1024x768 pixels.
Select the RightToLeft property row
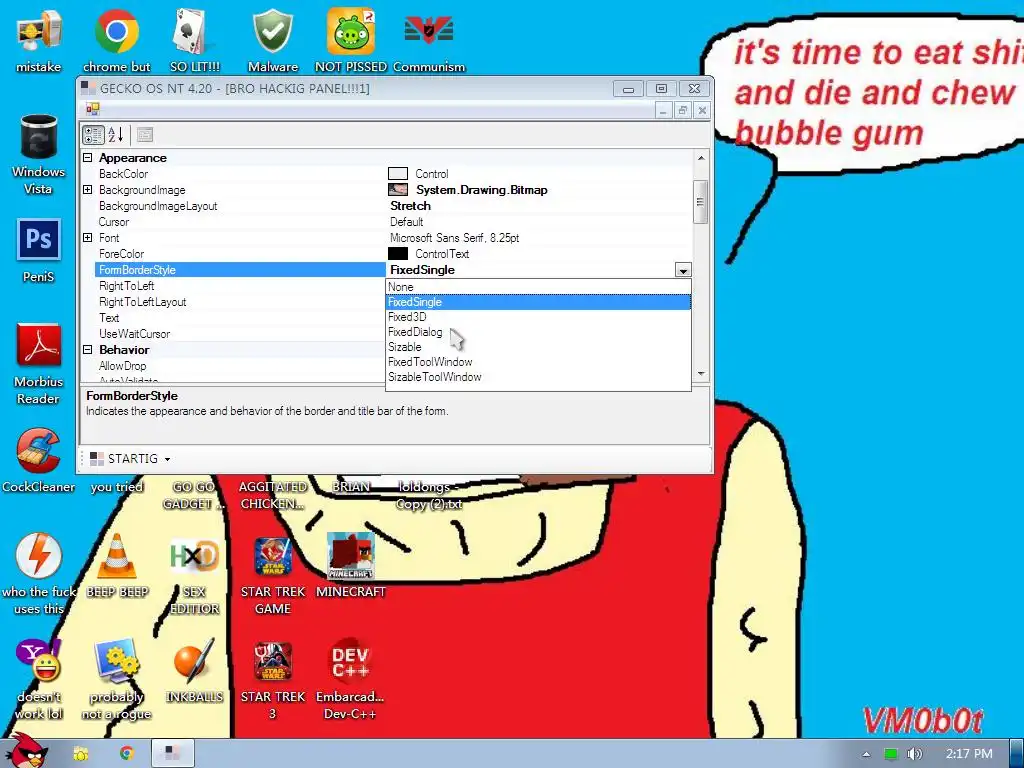pyautogui.click(x=240, y=285)
